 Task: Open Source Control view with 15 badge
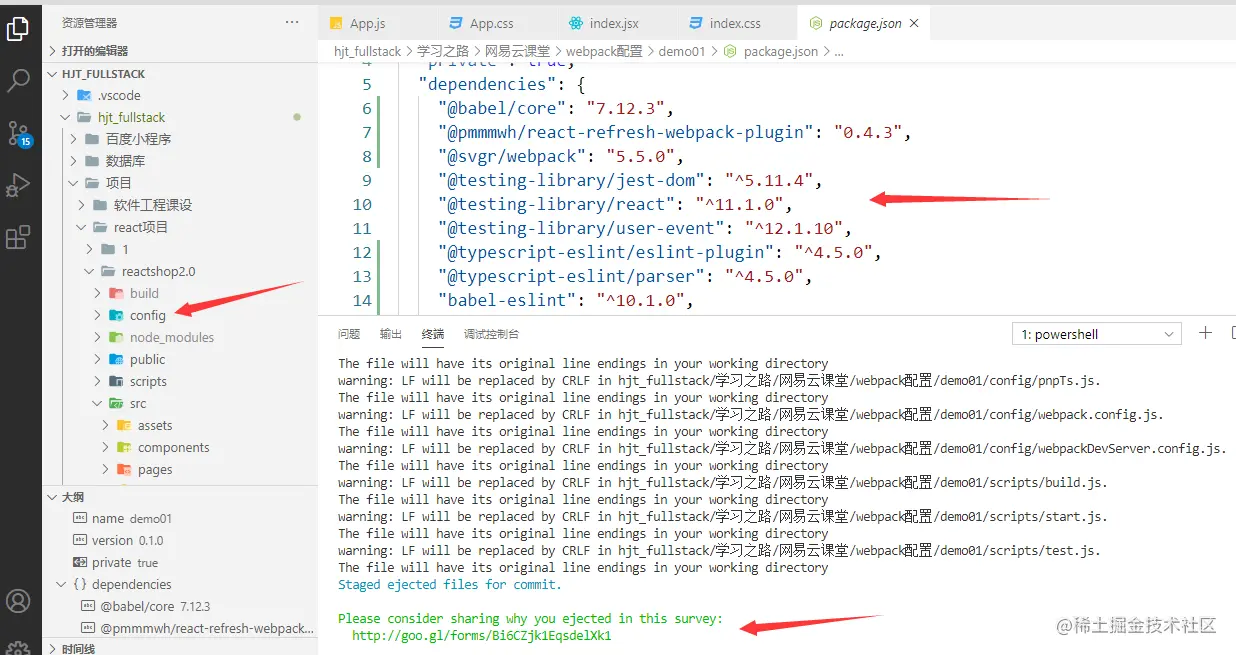point(19,133)
